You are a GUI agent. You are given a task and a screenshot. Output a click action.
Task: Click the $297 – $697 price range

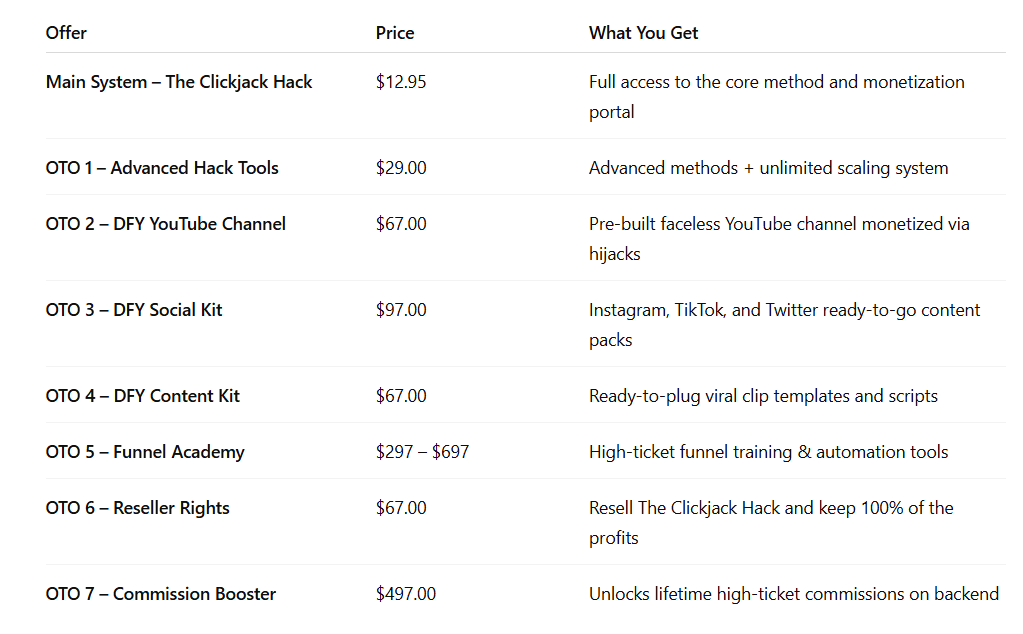pos(422,452)
